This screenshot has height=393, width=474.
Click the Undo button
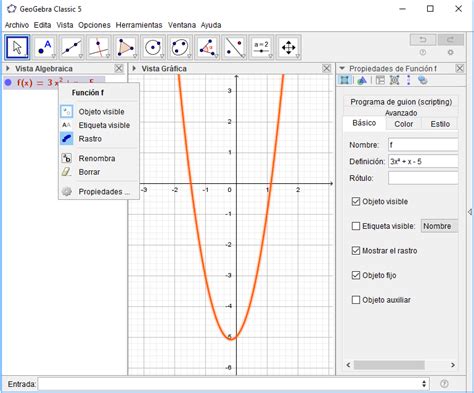coord(423,40)
